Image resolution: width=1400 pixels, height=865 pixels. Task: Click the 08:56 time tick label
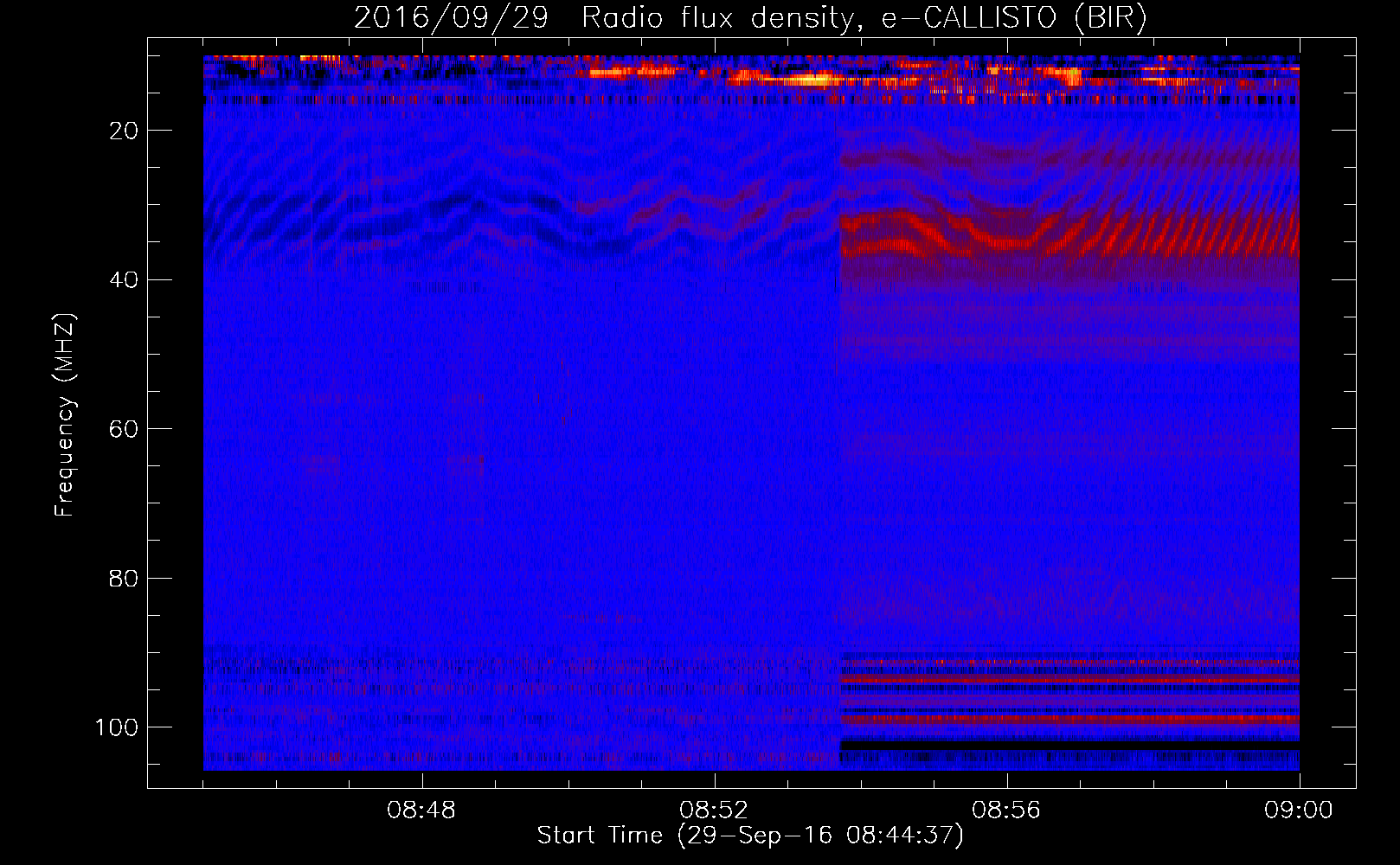click(1006, 811)
